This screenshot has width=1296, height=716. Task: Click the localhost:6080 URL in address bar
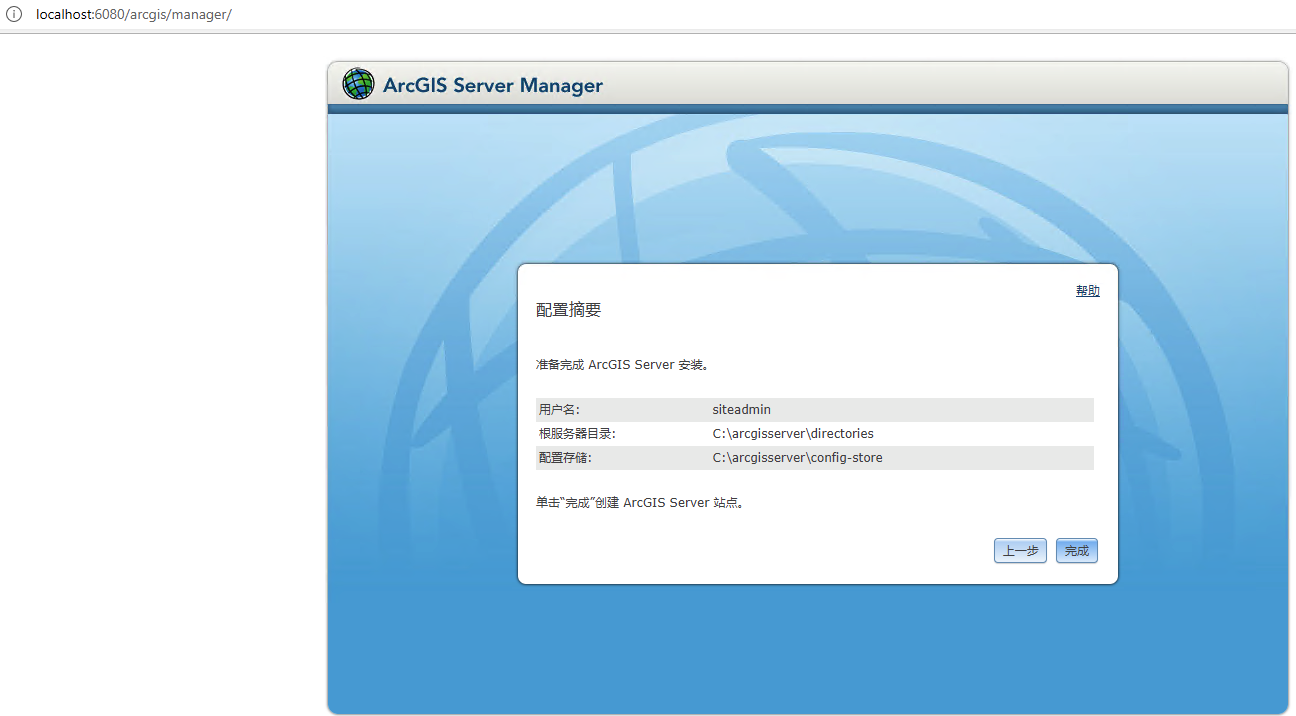133,15
